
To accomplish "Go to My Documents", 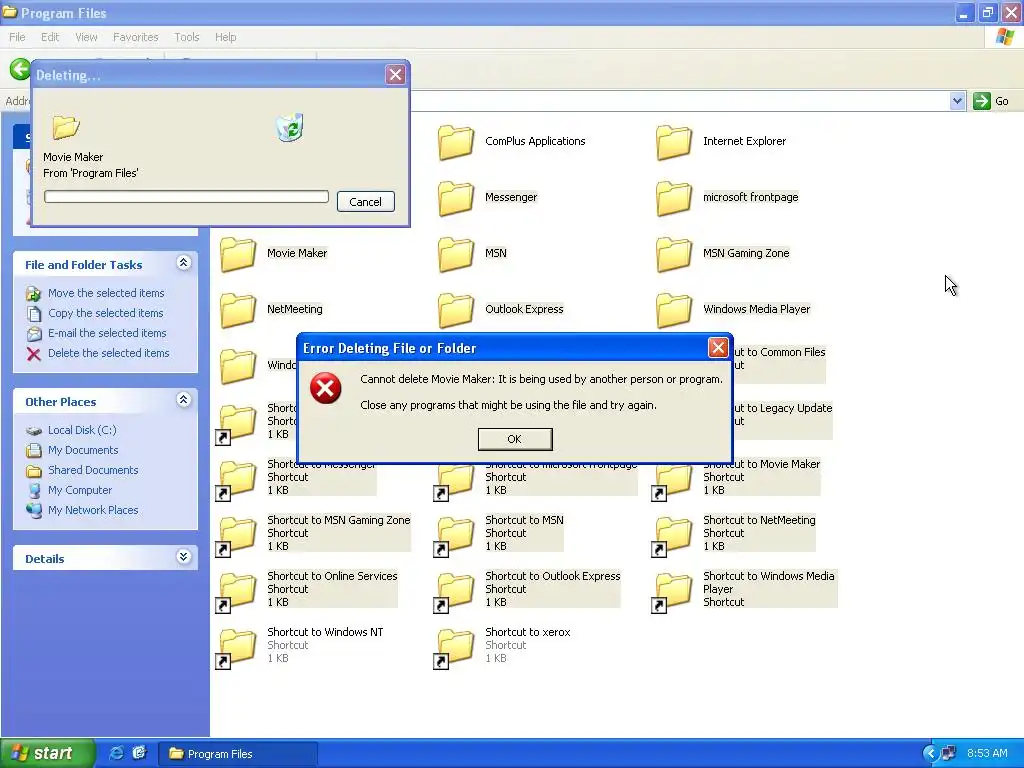I will [83, 450].
